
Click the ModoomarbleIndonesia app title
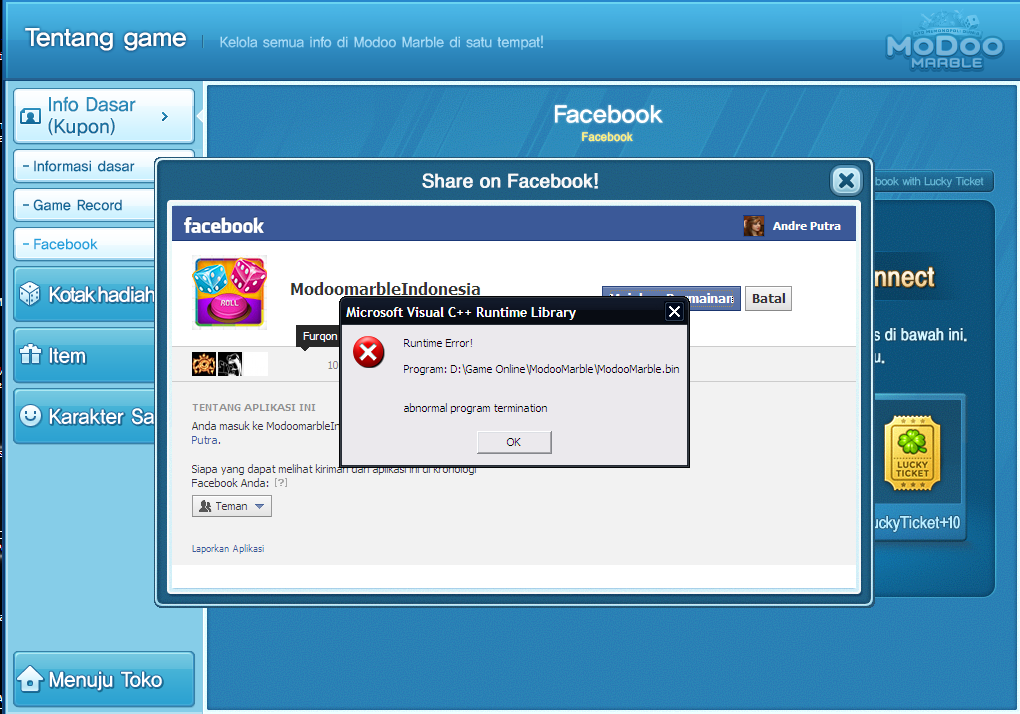click(385, 289)
